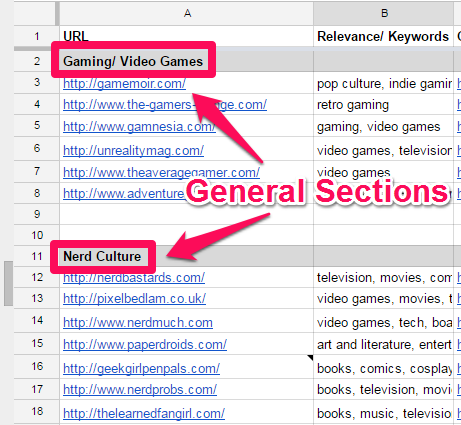Select the 'video games, movies' cell in row 13
461x425 pixels.
tap(383, 298)
